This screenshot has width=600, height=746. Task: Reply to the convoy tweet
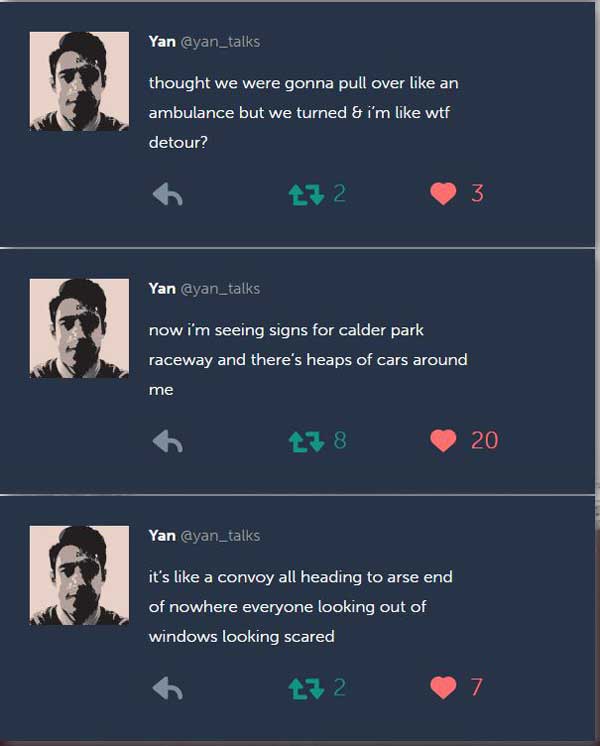click(x=167, y=688)
